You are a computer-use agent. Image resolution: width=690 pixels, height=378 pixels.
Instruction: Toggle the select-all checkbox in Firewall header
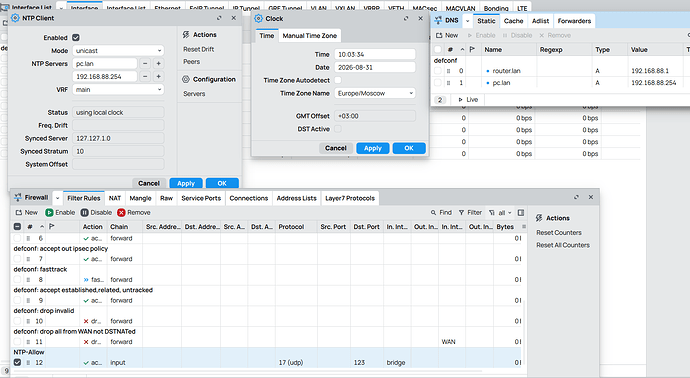pyautogui.click(x=17, y=227)
